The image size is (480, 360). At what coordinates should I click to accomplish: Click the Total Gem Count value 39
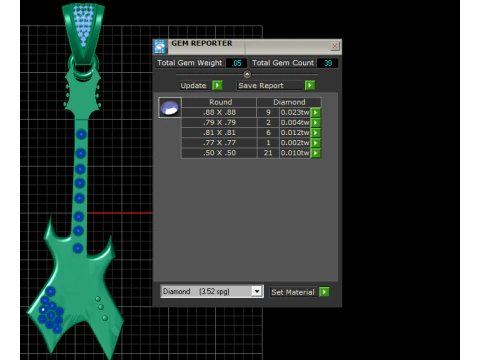[x=328, y=63]
